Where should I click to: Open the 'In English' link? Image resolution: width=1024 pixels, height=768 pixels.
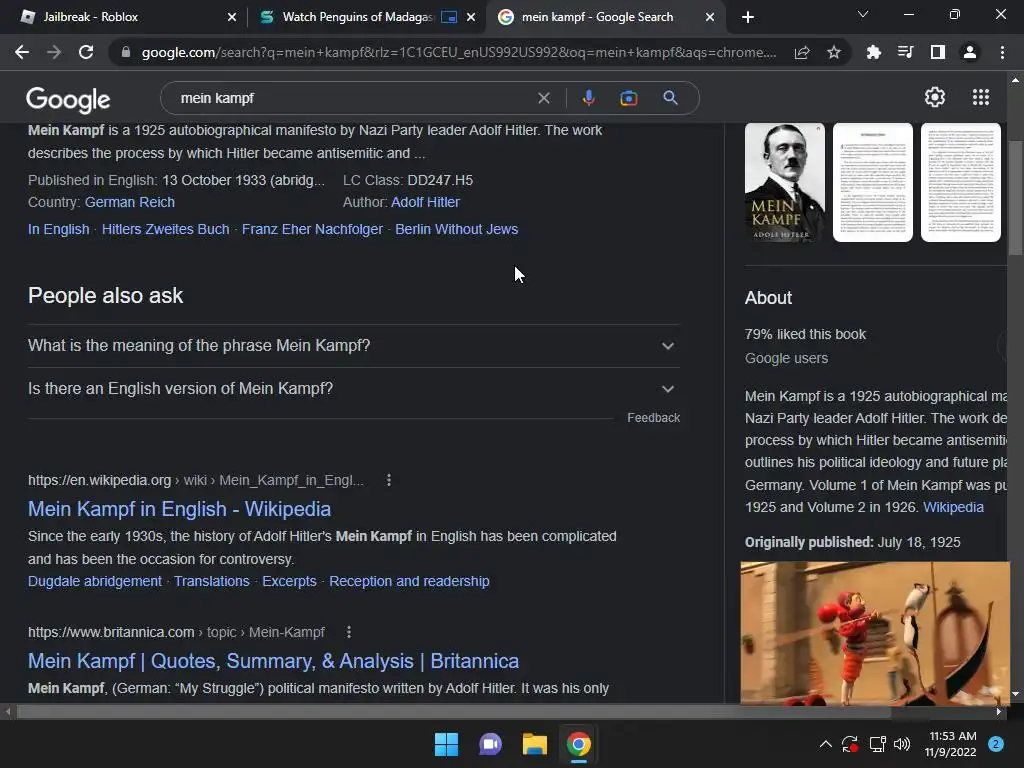pos(59,229)
